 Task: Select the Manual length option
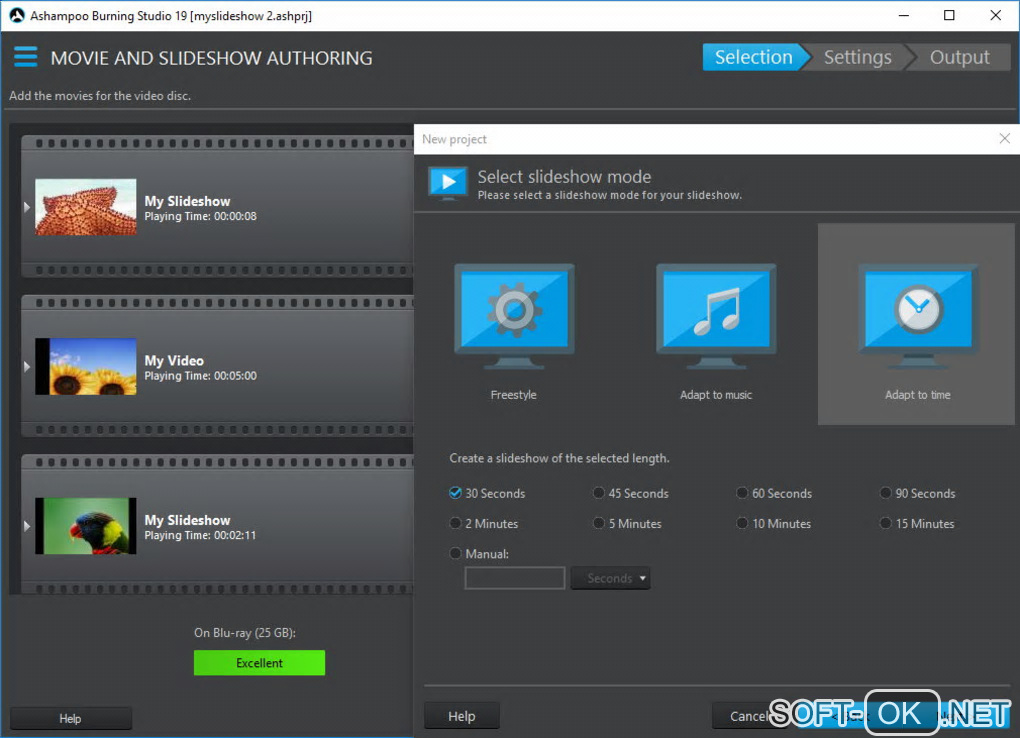(x=479, y=554)
